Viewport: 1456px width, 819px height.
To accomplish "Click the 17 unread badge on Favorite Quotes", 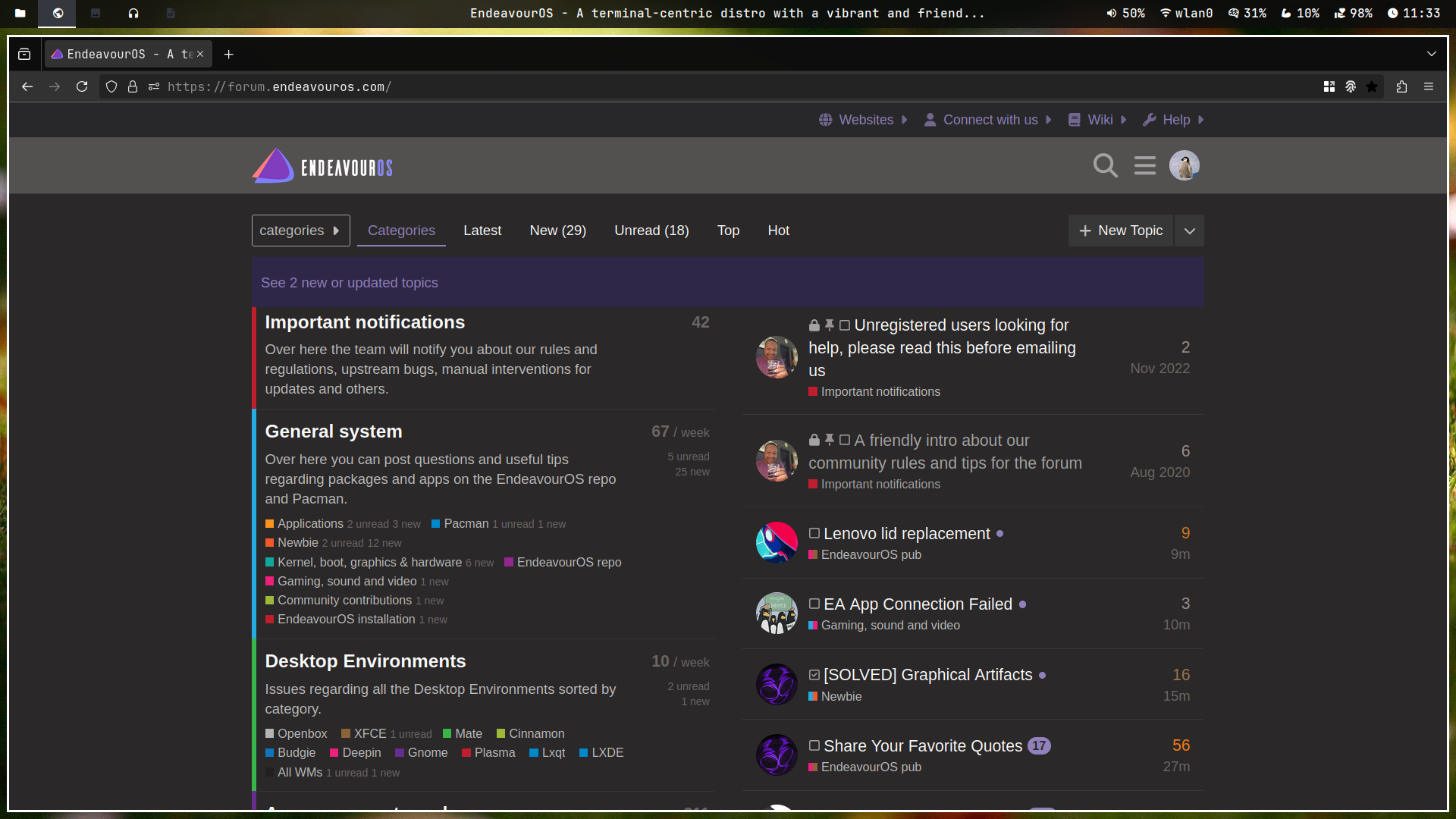I will point(1039,746).
